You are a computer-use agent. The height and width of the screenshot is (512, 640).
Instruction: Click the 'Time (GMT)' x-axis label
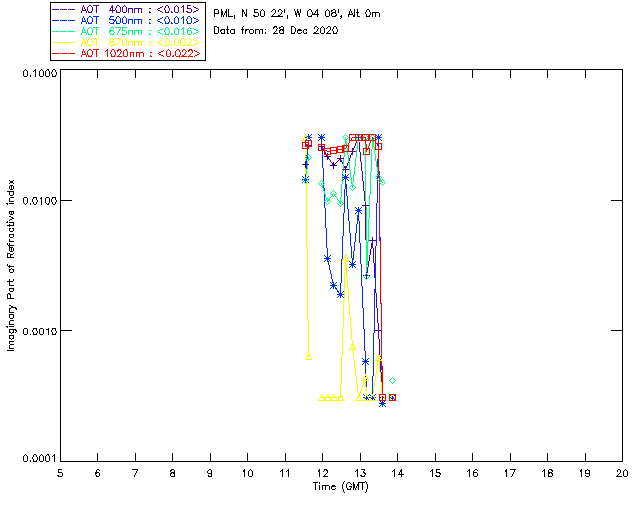coord(340,486)
